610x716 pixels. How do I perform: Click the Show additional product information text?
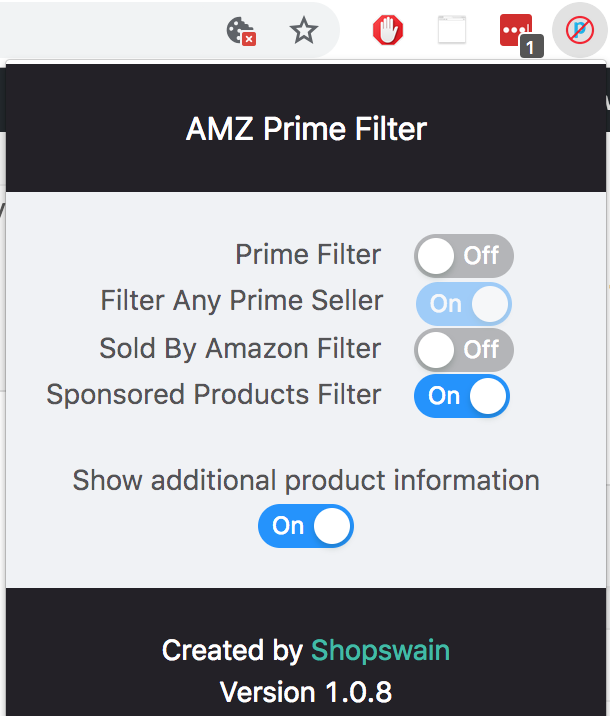(306, 480)
